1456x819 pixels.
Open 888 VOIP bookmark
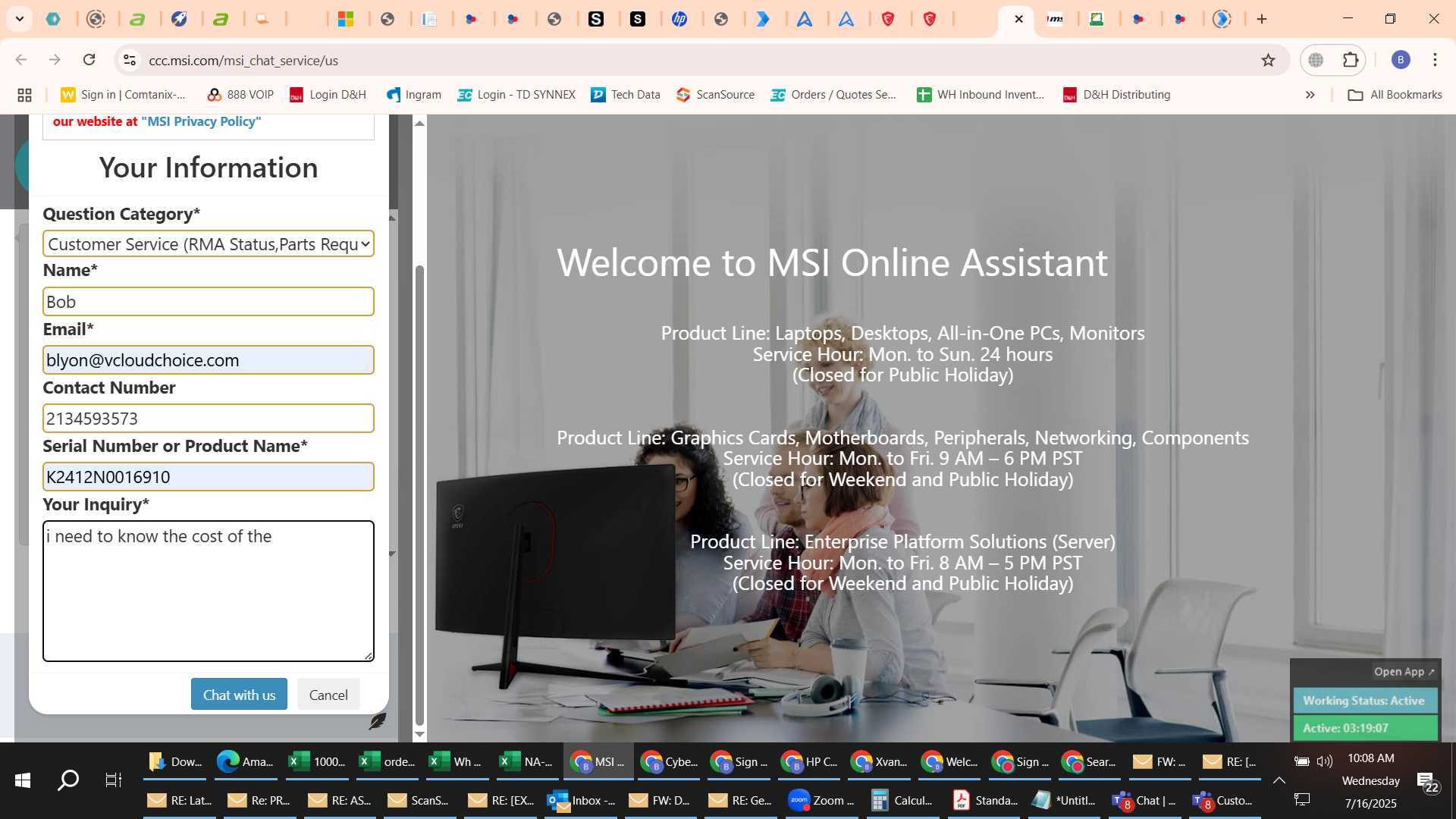tap(240, 95)
